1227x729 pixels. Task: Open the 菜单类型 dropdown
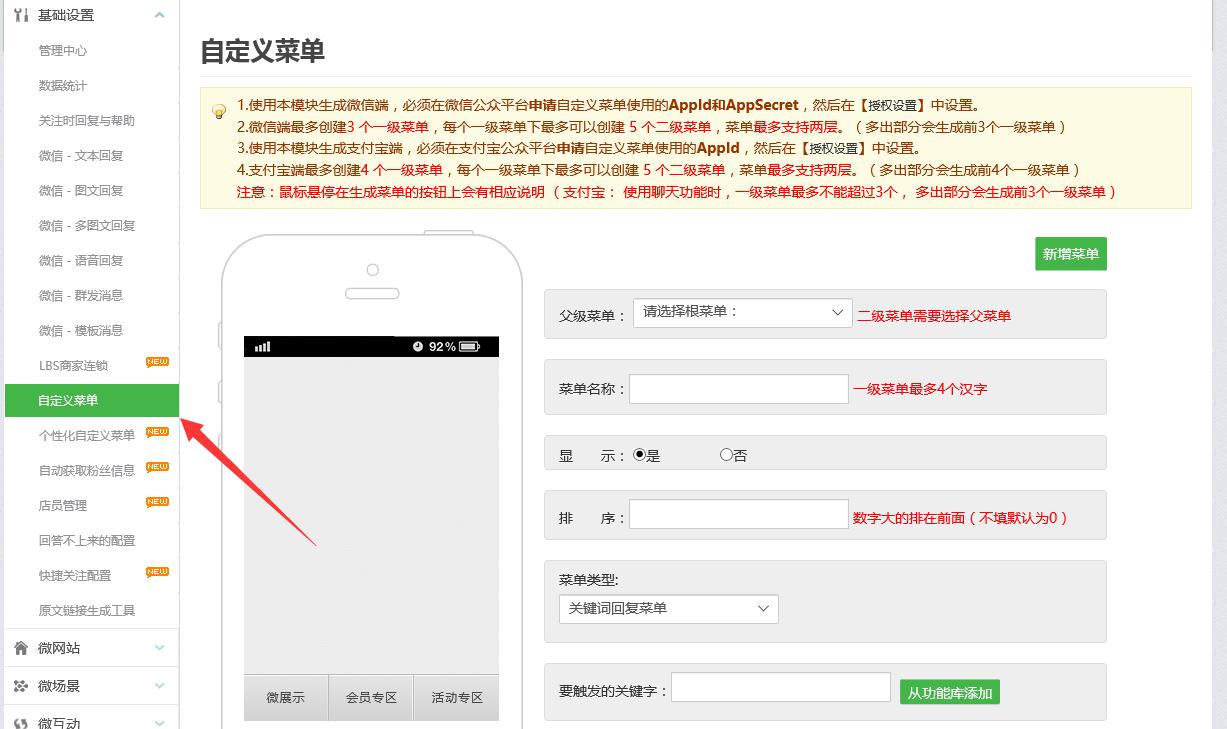(x=668, y=609)
